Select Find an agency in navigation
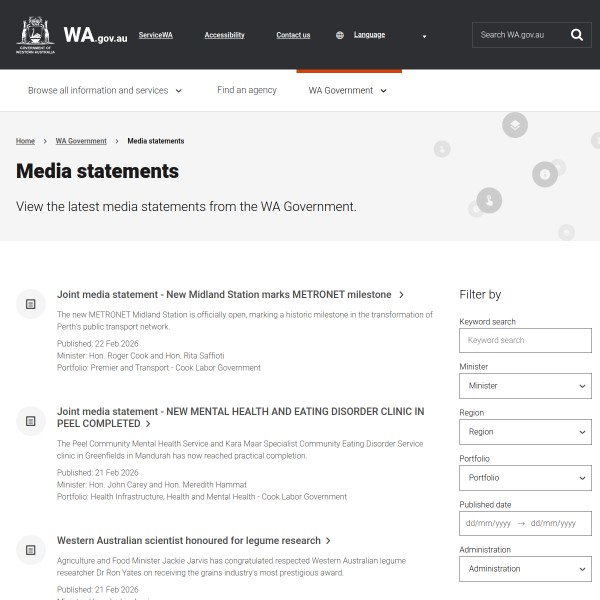The height and width of the screenshot is (600, 600). (x=247, y=90)
